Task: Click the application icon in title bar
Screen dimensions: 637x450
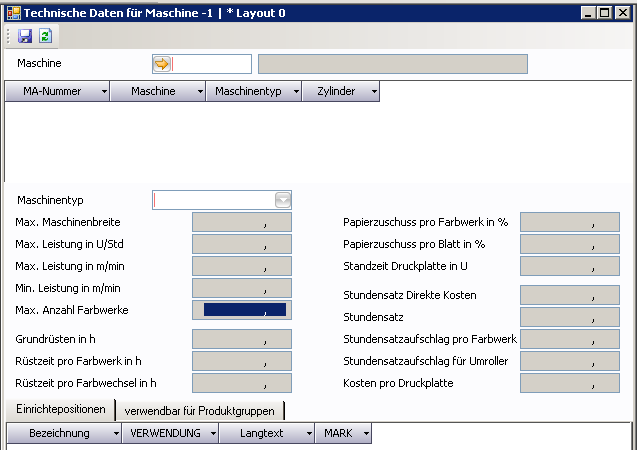Action: click(x=11, y=12)
